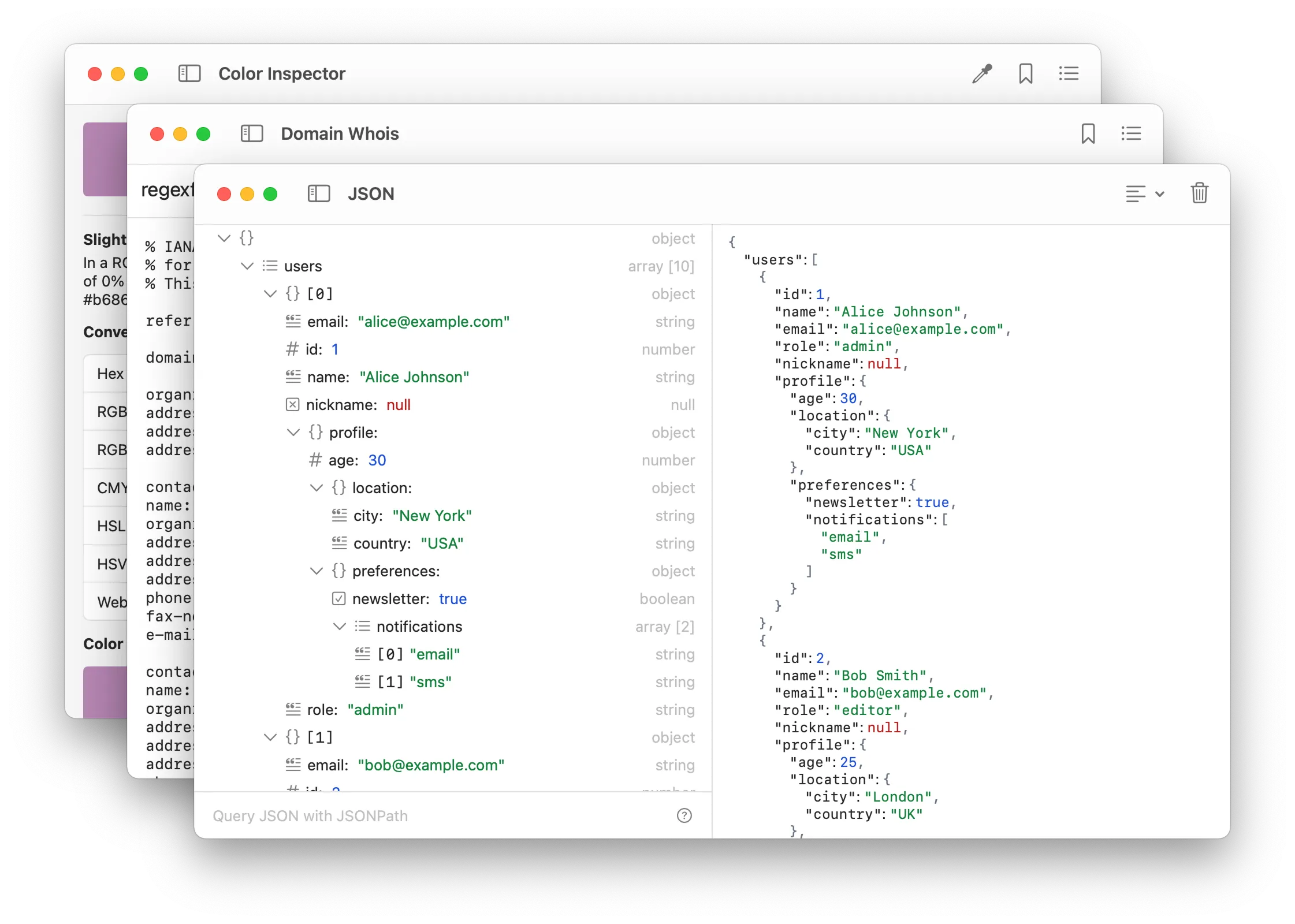Click the Web color format button

click(x=110, y=602)
